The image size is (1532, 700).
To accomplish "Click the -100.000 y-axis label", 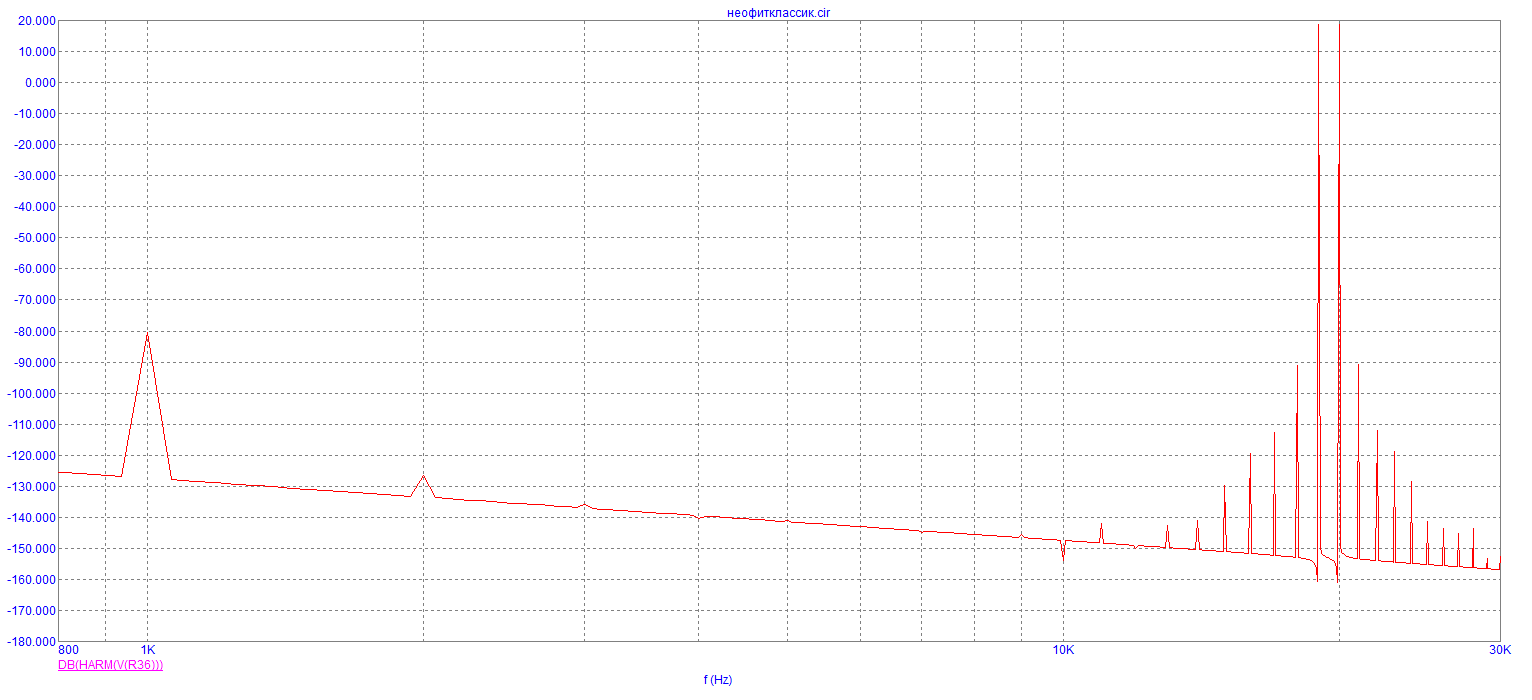I will [x=31, y=393].
